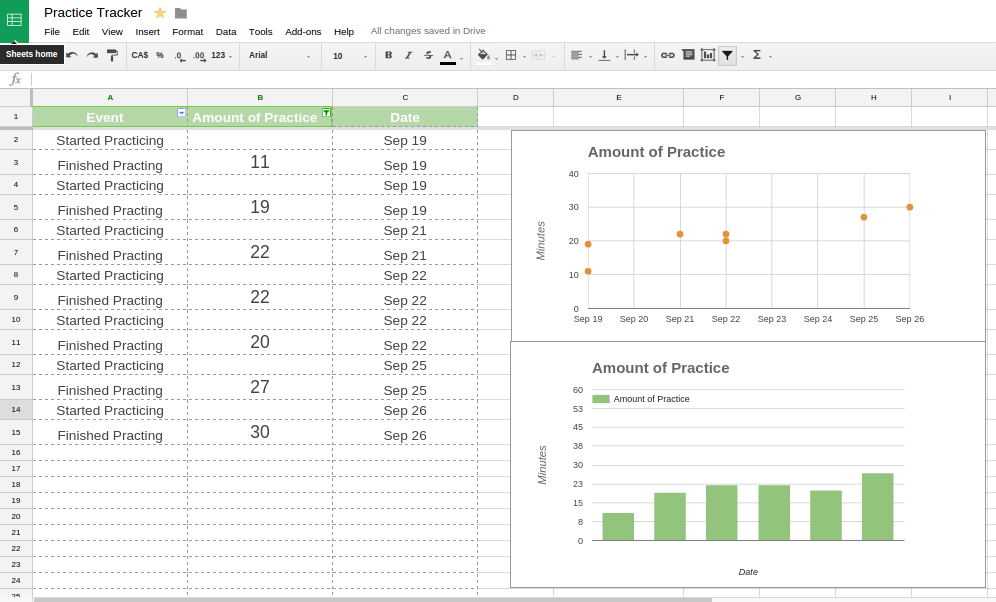The height and width of the screenshot is (602, 996).
Task: Open the move-to-folder icon
Action: tap(181, 13)
